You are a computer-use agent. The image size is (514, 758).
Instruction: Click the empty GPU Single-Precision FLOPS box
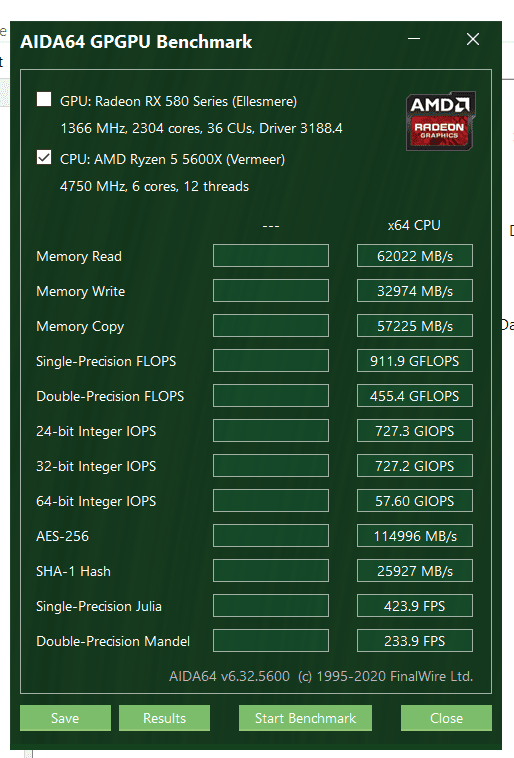(x=271, y=361)
